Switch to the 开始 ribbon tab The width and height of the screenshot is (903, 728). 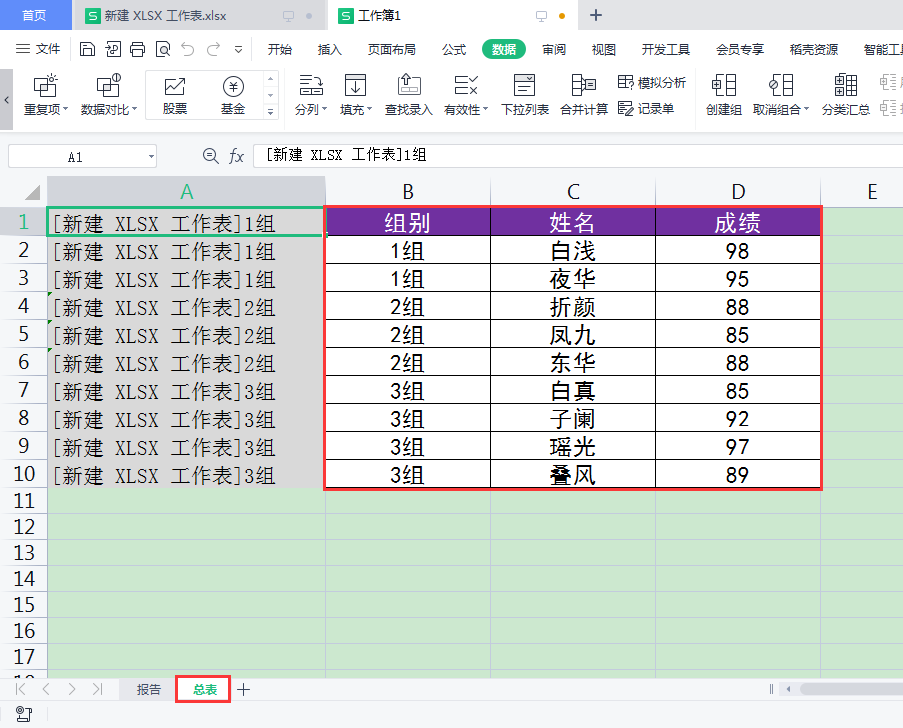pyautogui.click(x=280, y=50)
